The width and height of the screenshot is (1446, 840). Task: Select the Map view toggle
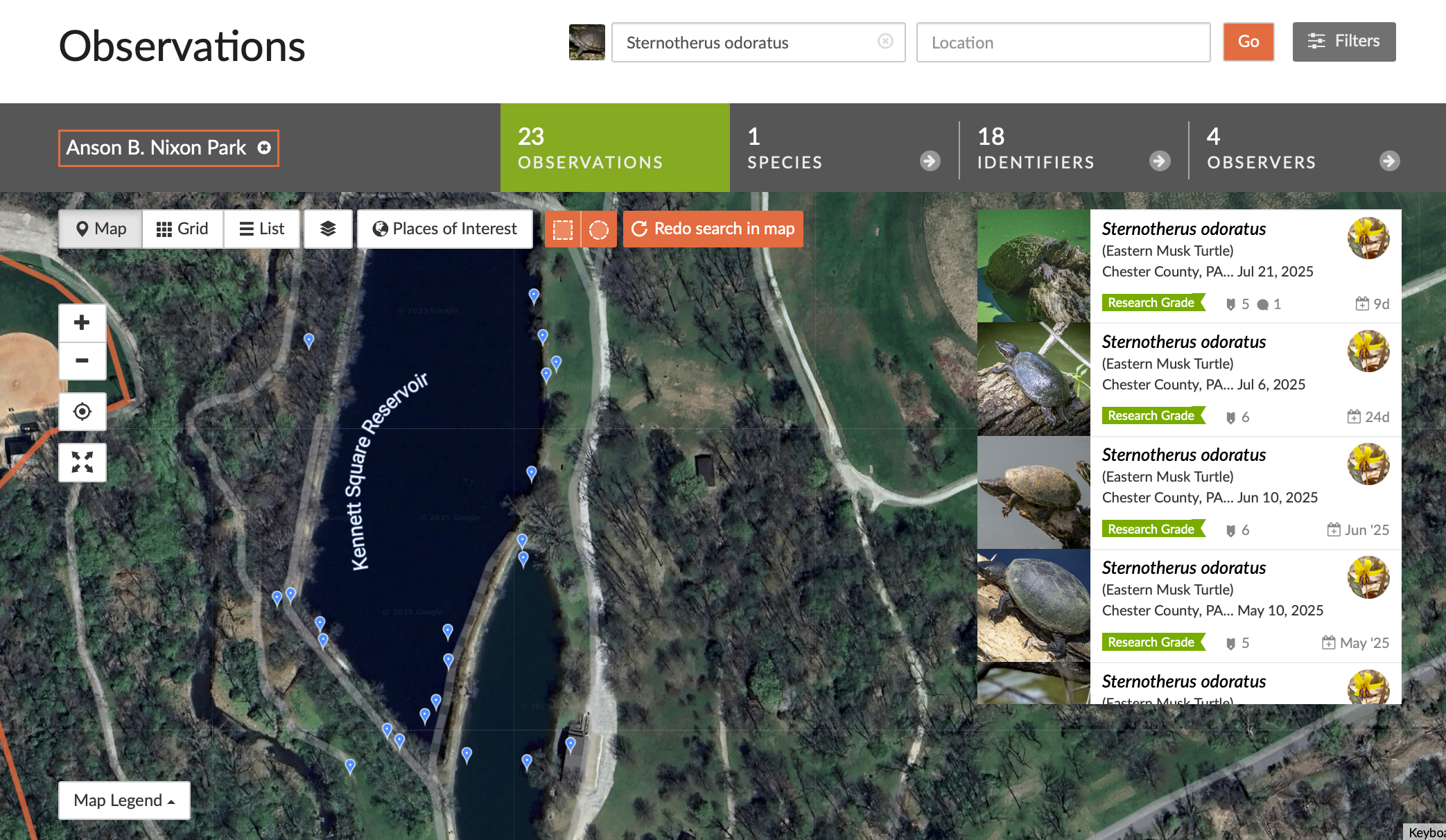(101, 229)
